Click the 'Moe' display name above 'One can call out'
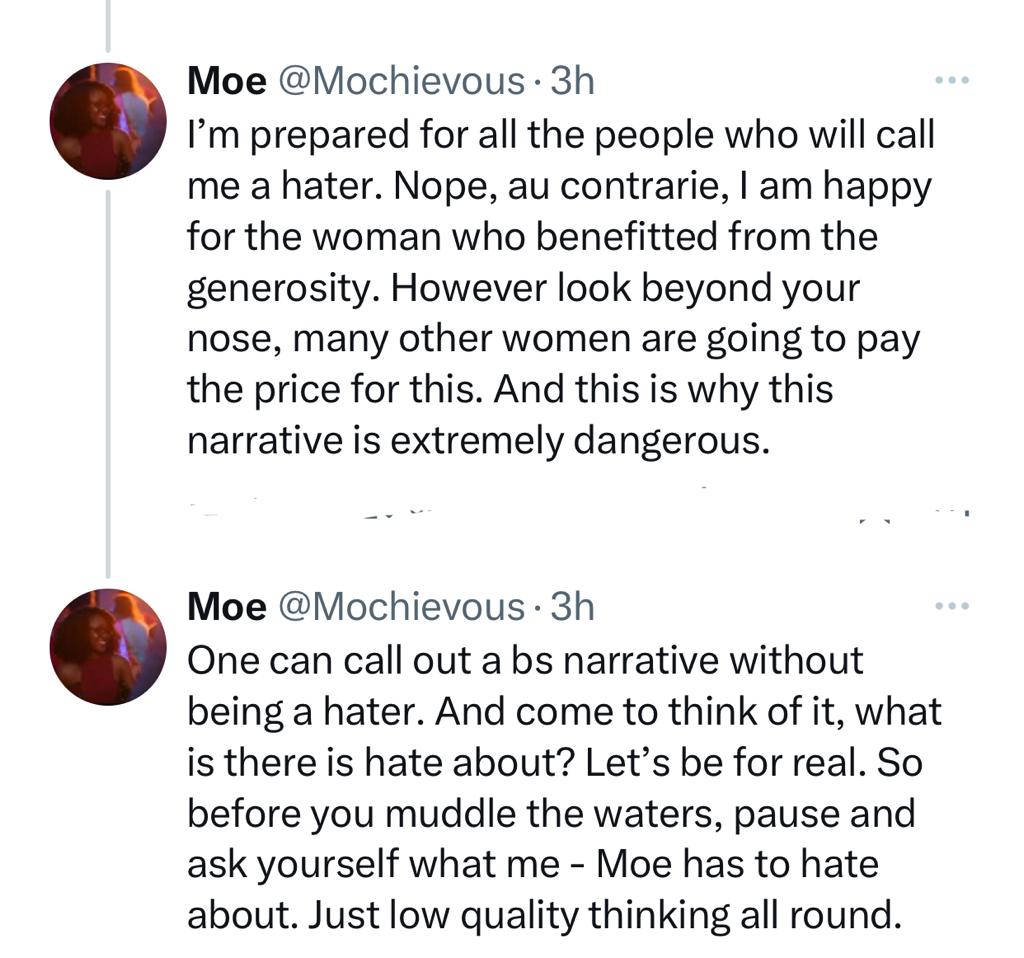Viewport: 1024px width, 958px height. point(227,607)
